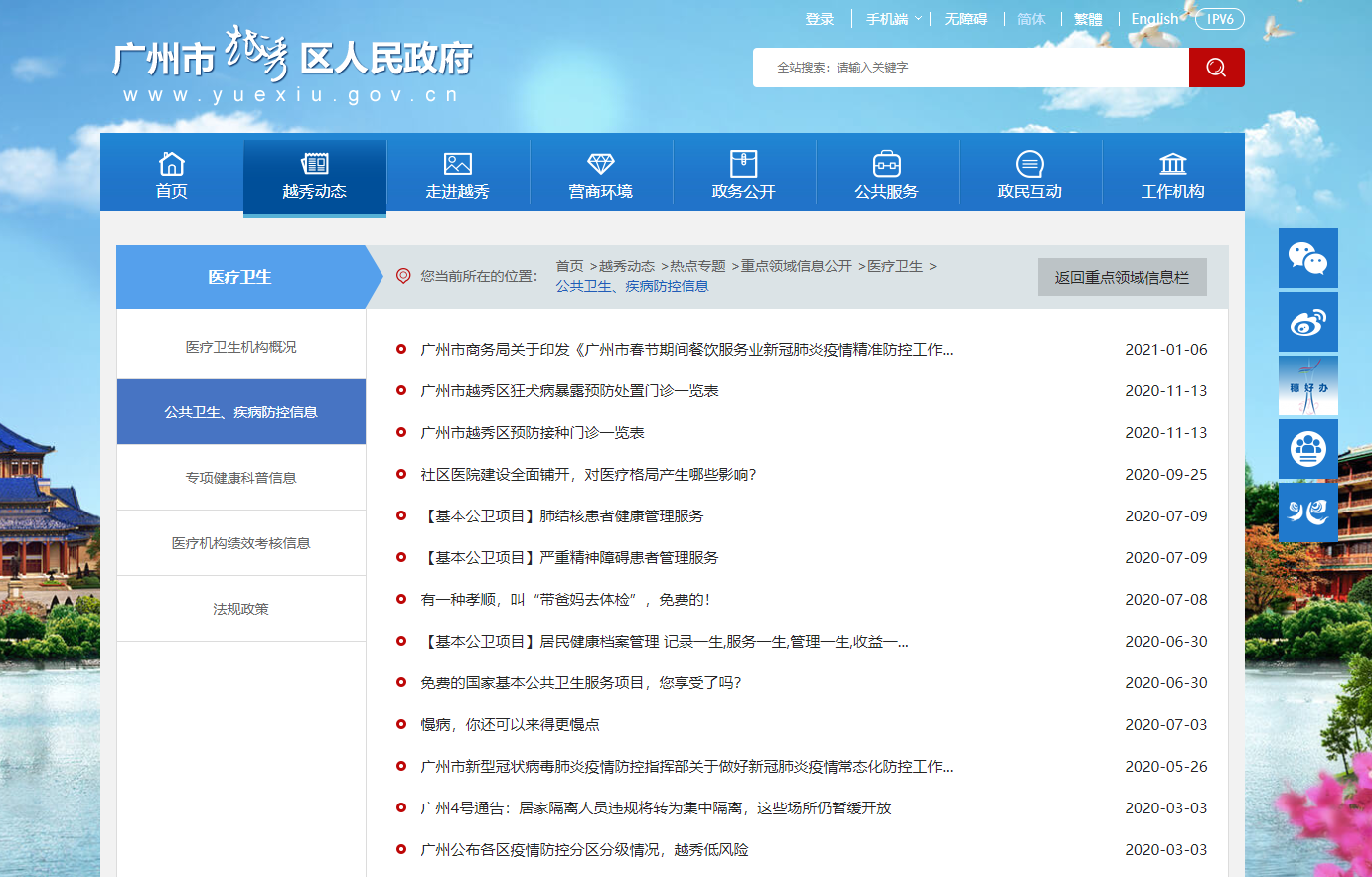Click the 穗好办 sidebar thumbnail
Screen dimensions: 1372x877
1307,385
